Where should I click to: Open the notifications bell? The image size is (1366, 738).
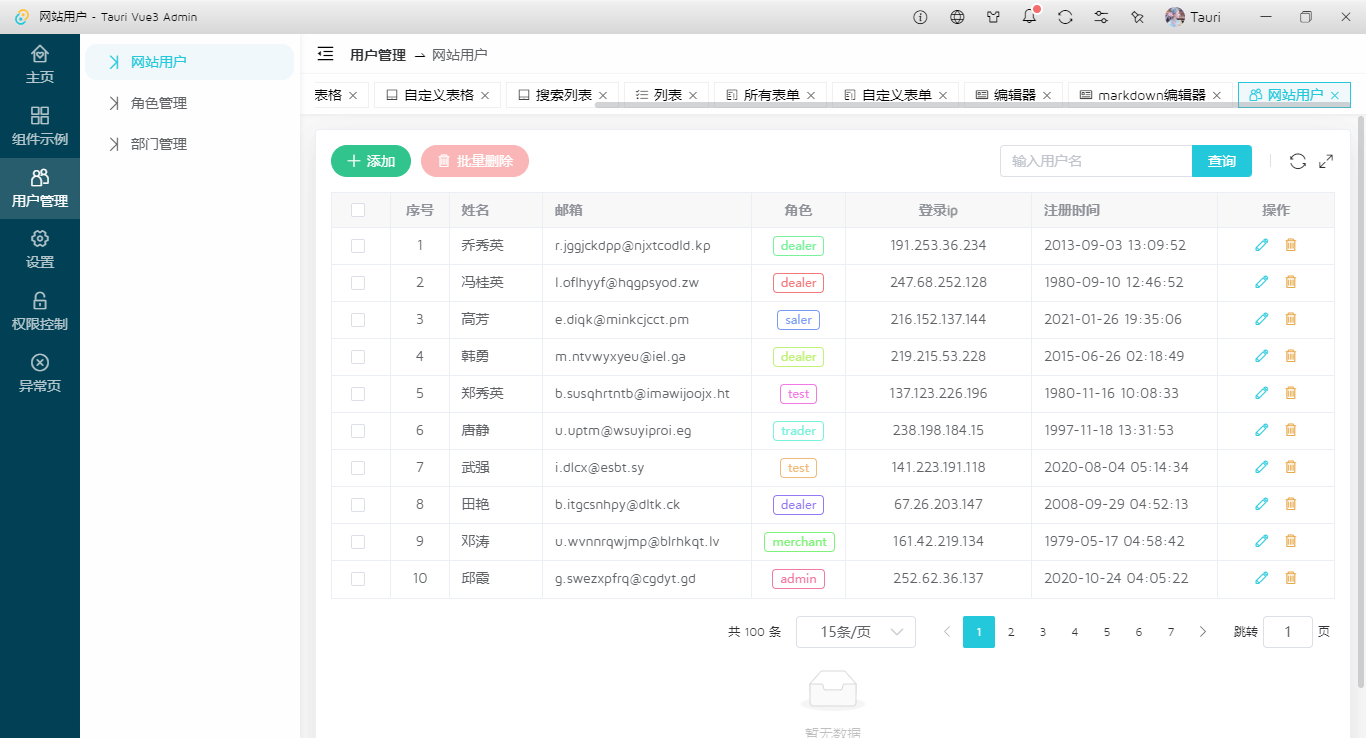1029,17
